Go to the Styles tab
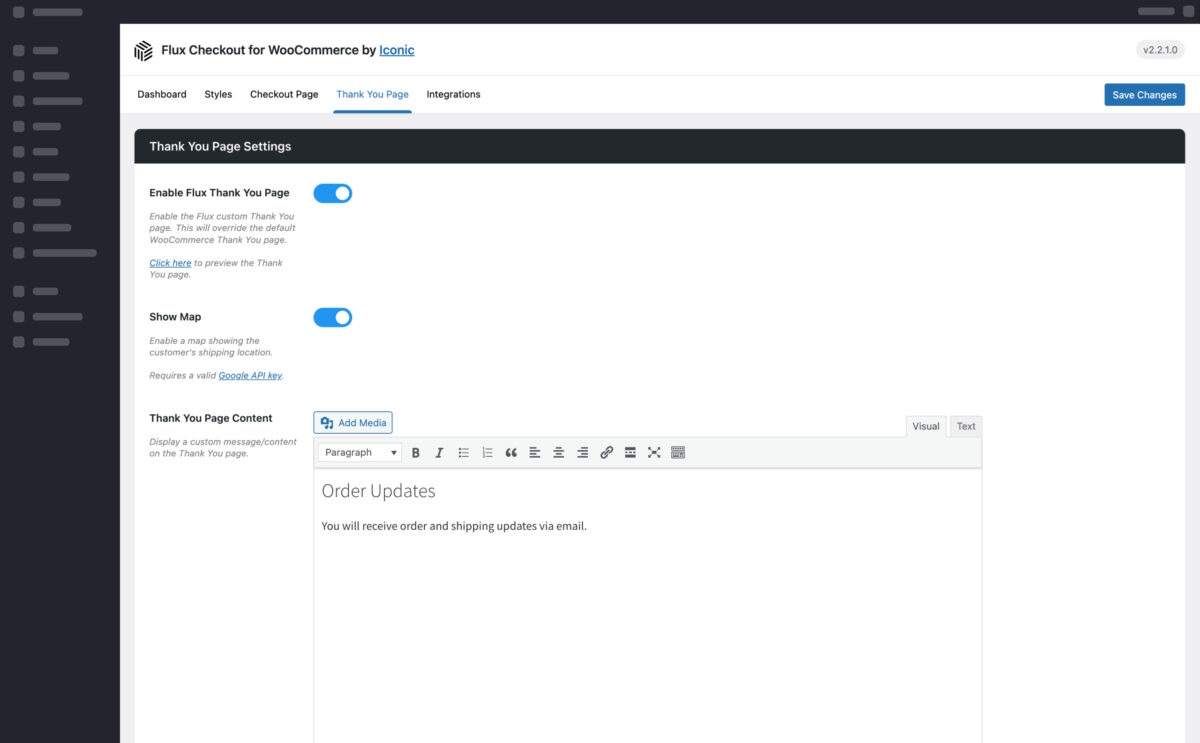The height and width of the screenshot is (743, 1200). [218, 94]
